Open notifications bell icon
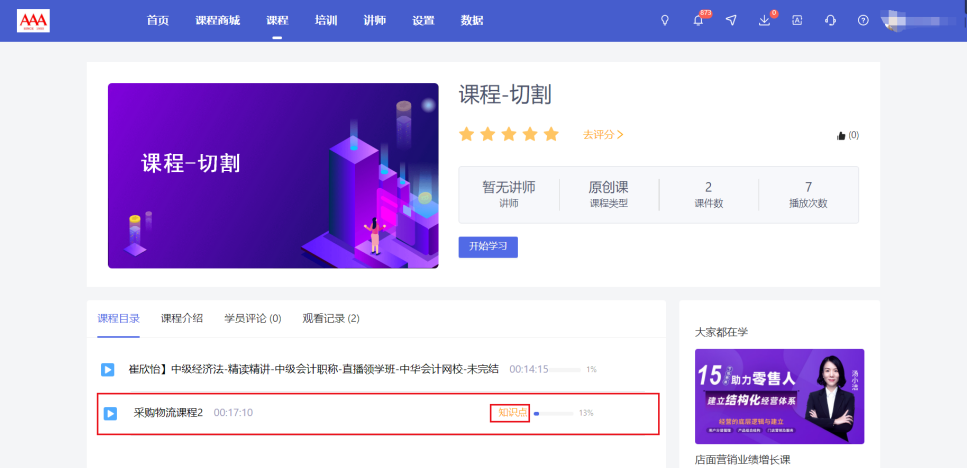This screenshot has width=967, height=468. coord(698,20)
